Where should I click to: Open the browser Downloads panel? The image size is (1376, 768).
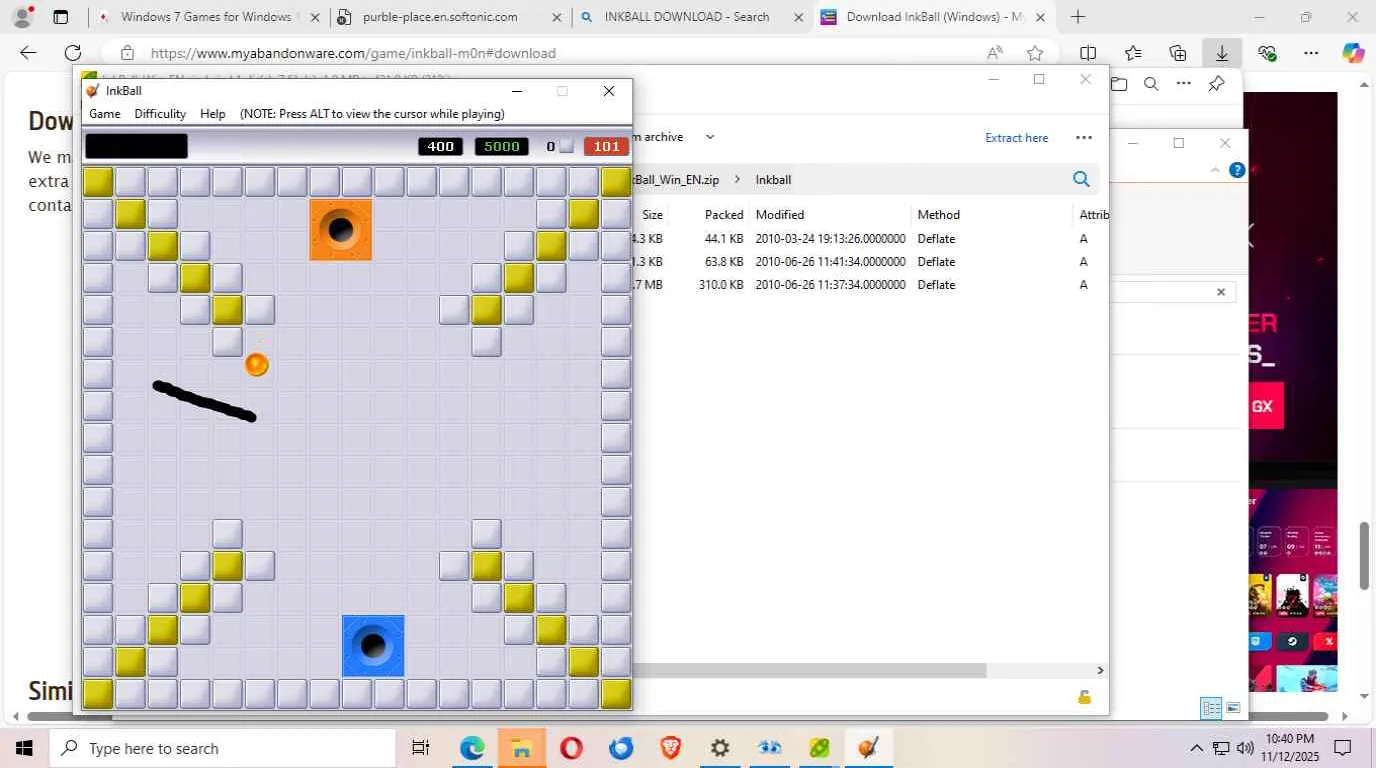click(1222, 53)
